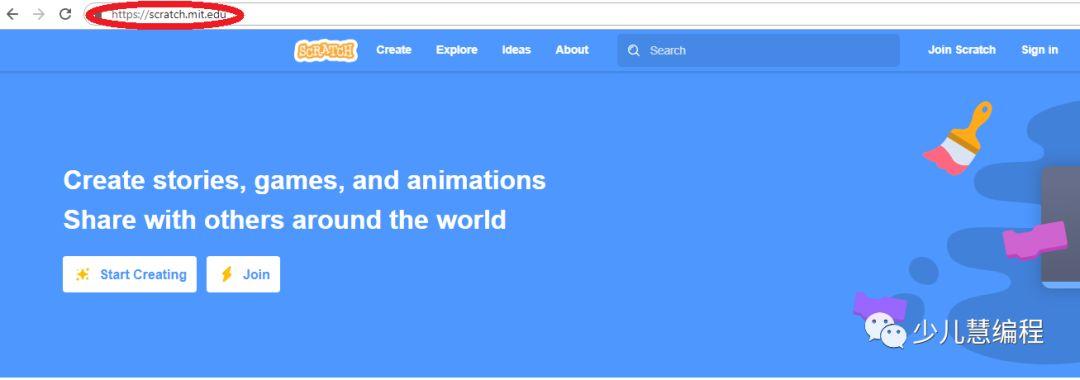Click the text "Share with others around the world"
Image resolution: width=1080 pixels, height=380 pixels.
(284, 220)
